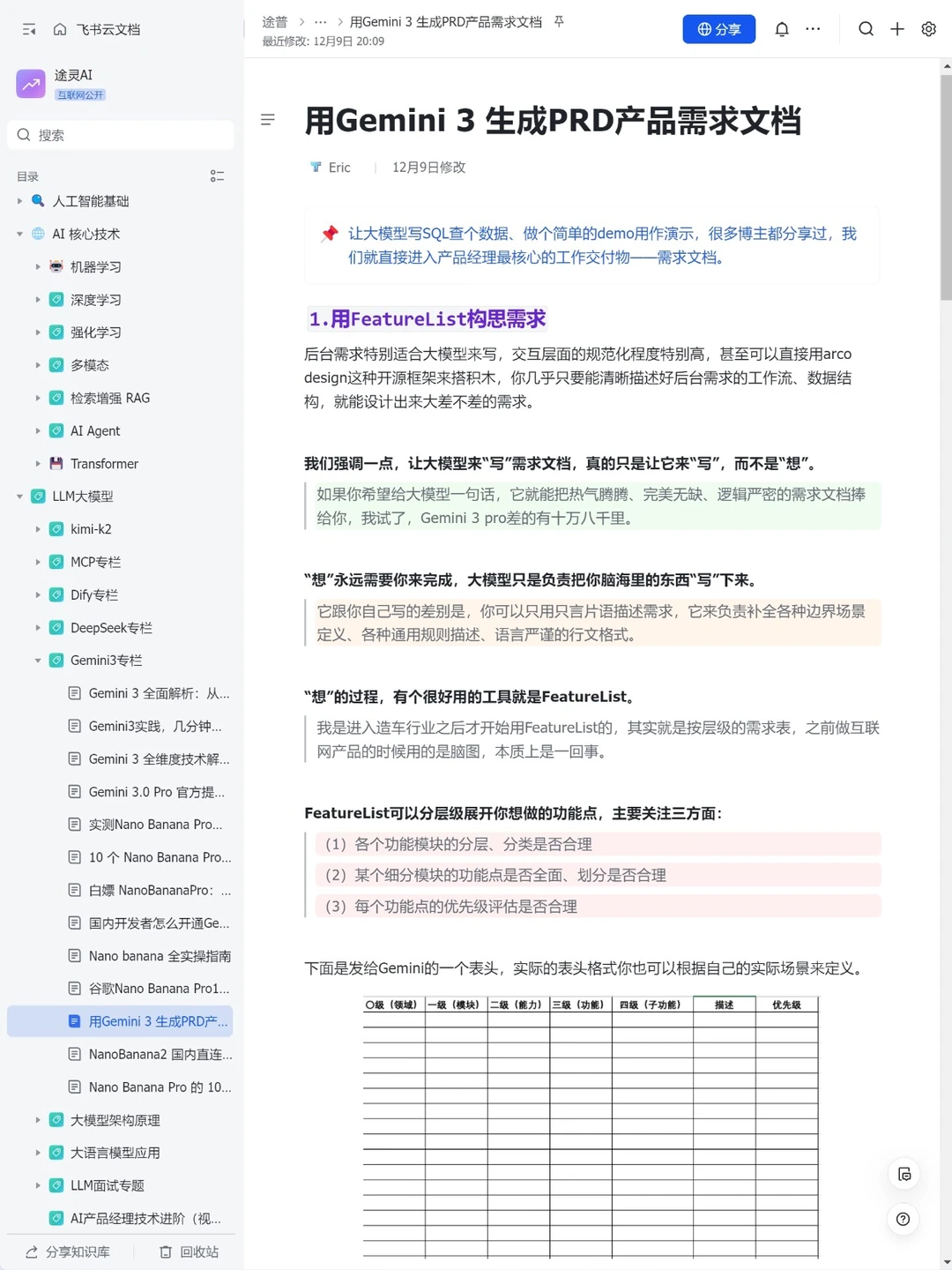Click the LLM大模型 node icon
The height and width of the screenshot is (1270, 952).
coord(38,496)
